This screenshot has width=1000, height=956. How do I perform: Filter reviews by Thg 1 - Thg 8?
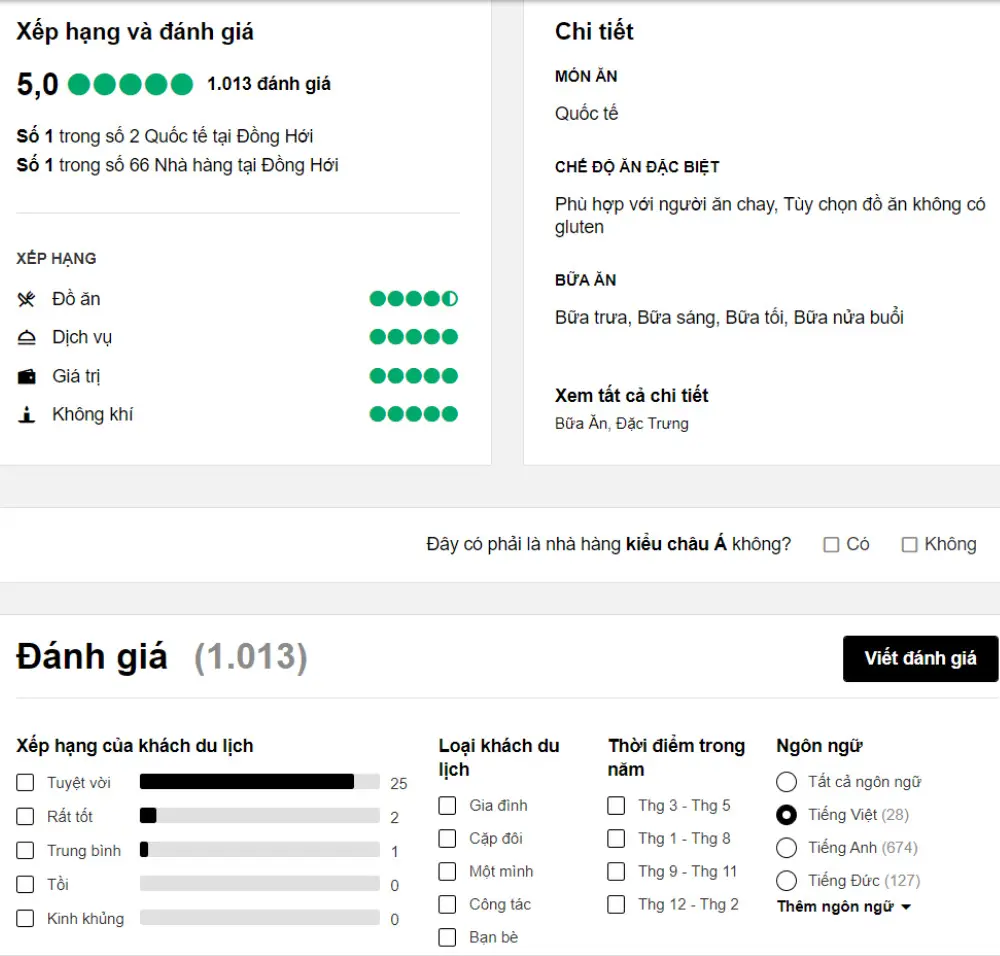tap(616, 839)
